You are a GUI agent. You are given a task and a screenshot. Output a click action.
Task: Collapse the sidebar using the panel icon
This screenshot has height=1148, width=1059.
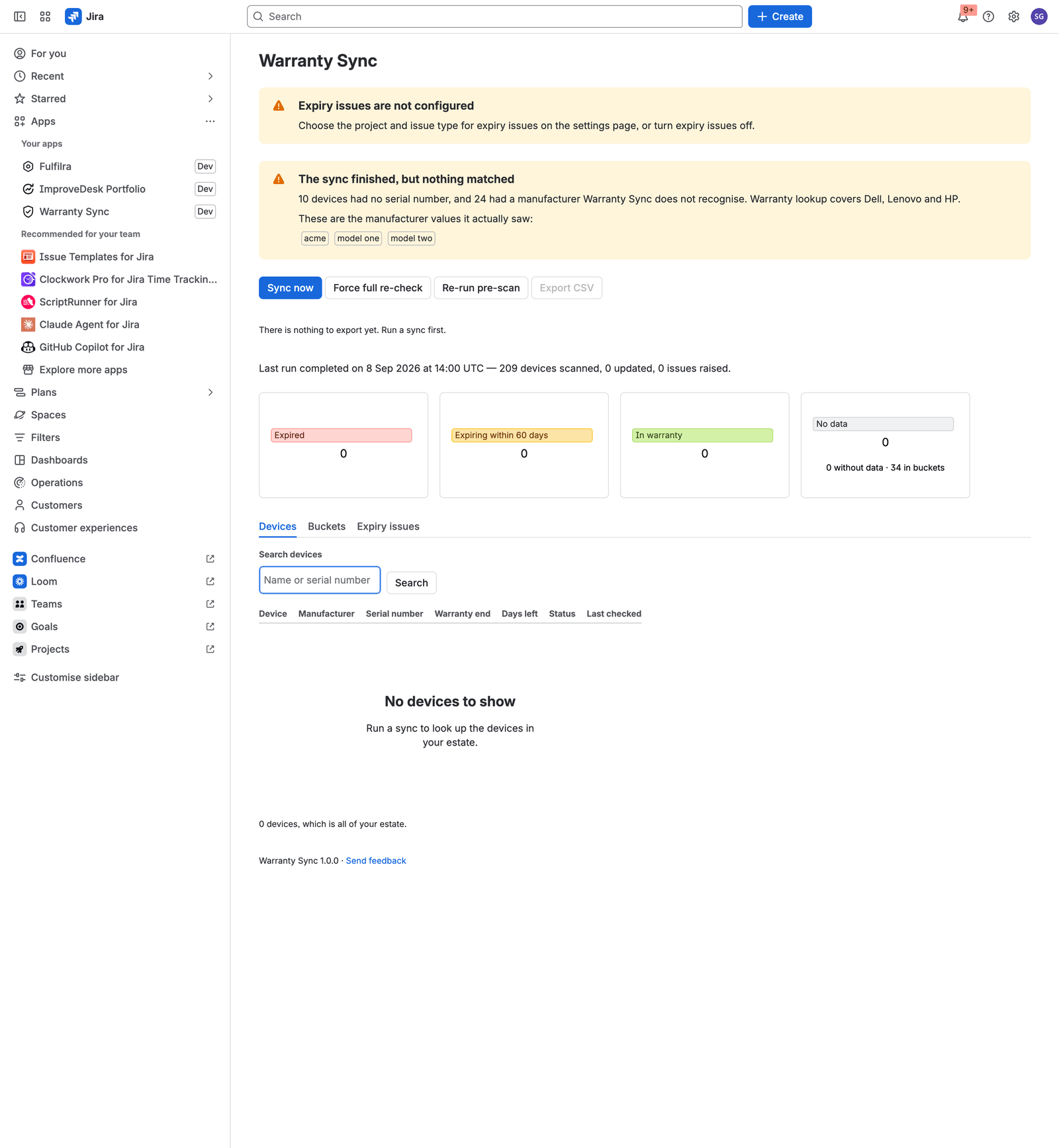click(20, 17)
